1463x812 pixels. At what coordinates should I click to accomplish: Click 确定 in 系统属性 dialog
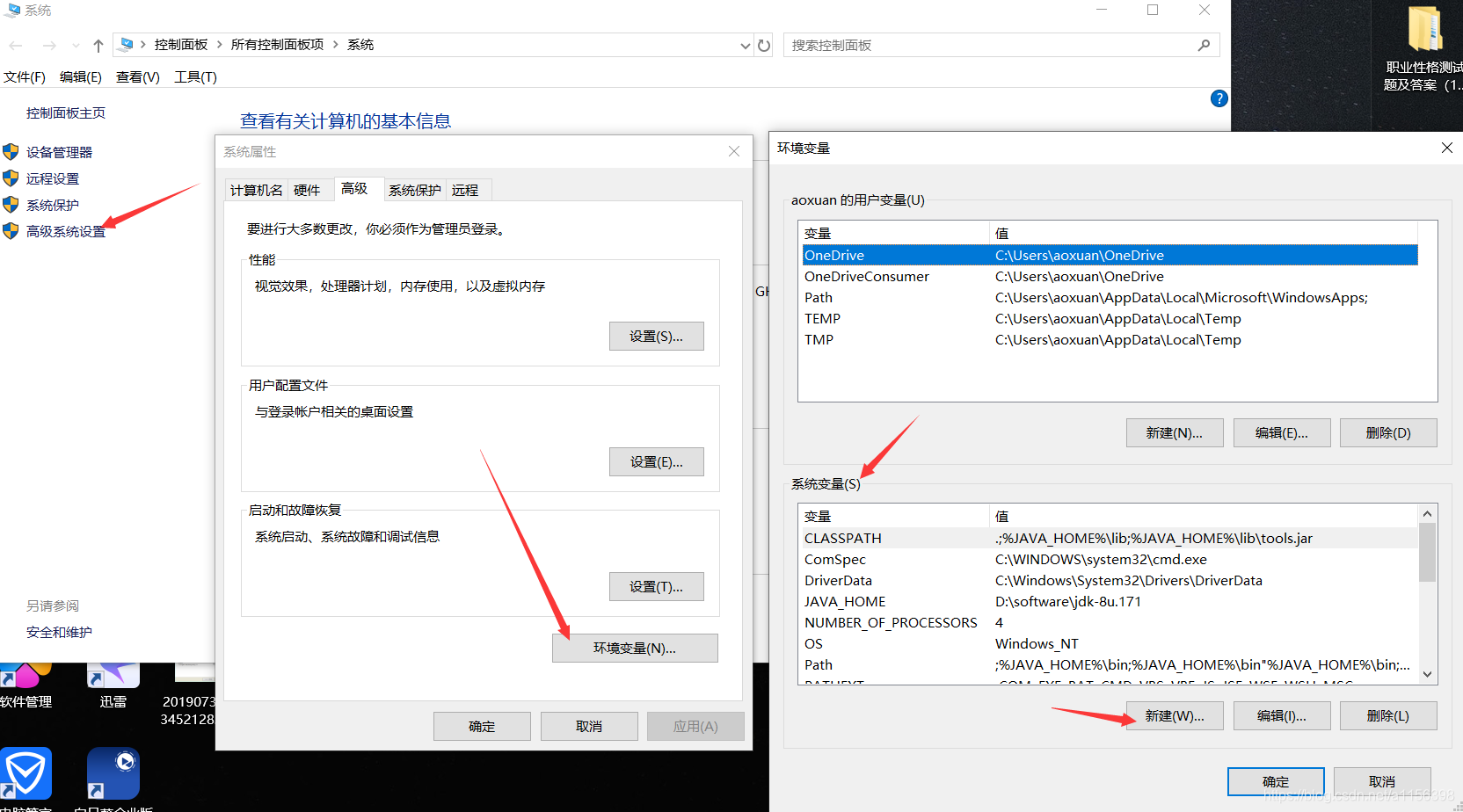point(482,727)
